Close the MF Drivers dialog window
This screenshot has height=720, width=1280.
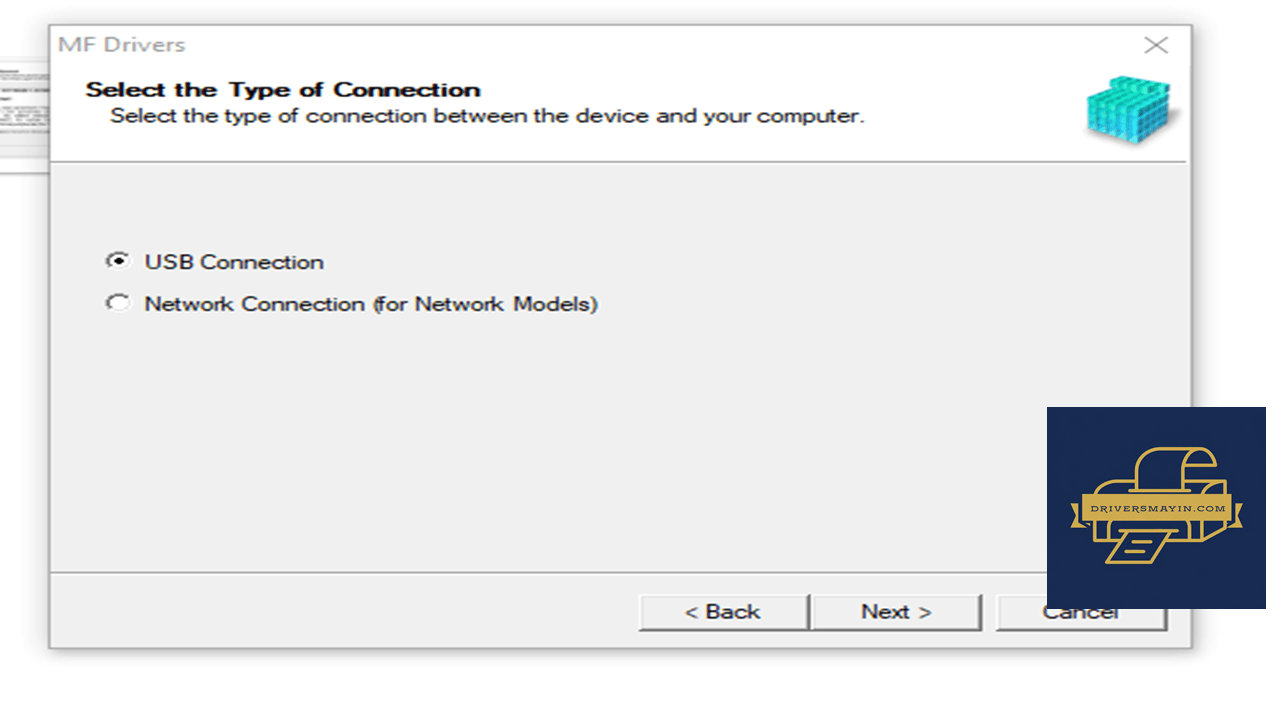[x=1156, y=45]
